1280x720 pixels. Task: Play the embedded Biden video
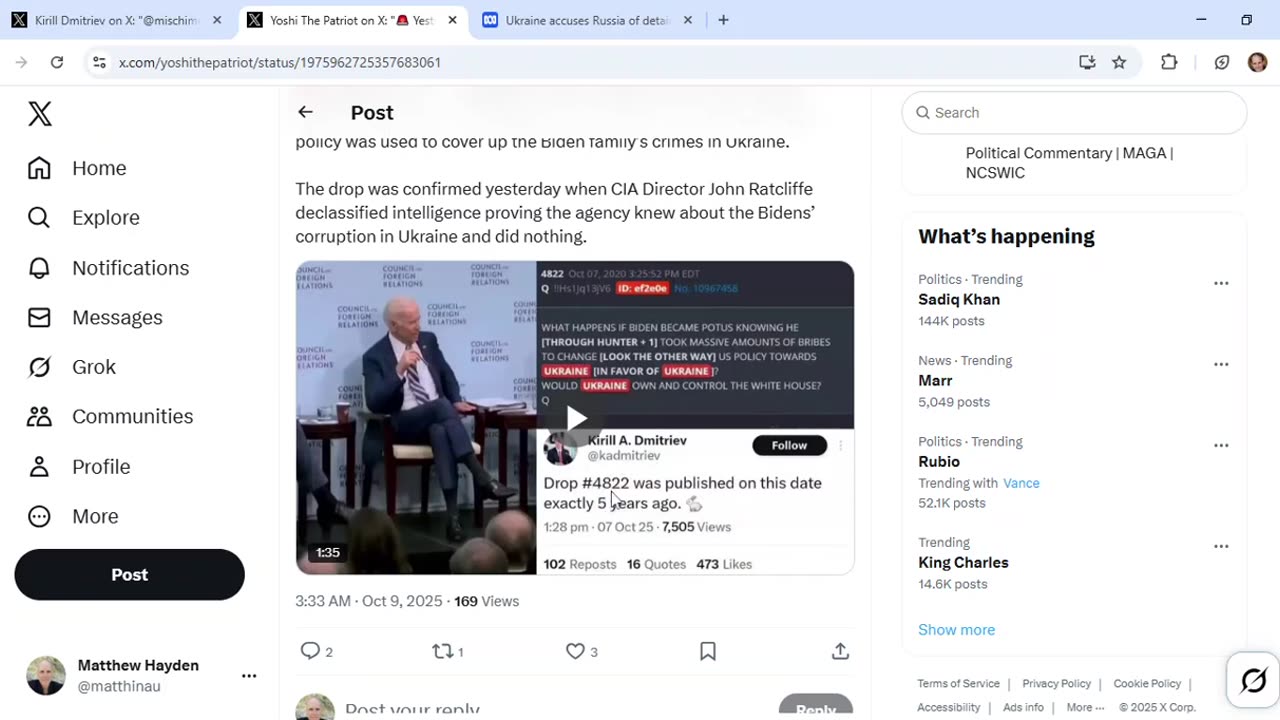pos(575,418)
